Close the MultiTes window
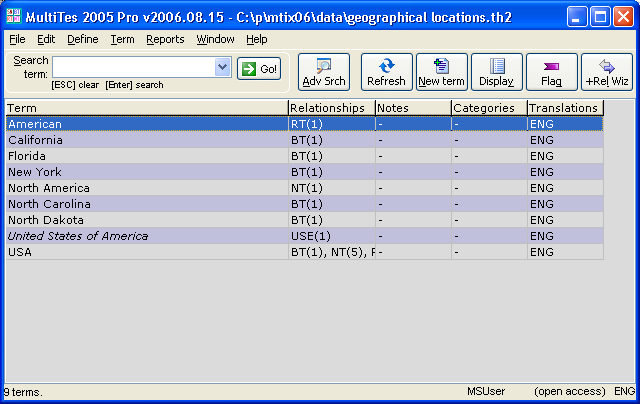Screen dimensions: 640x404 point(623,17)
